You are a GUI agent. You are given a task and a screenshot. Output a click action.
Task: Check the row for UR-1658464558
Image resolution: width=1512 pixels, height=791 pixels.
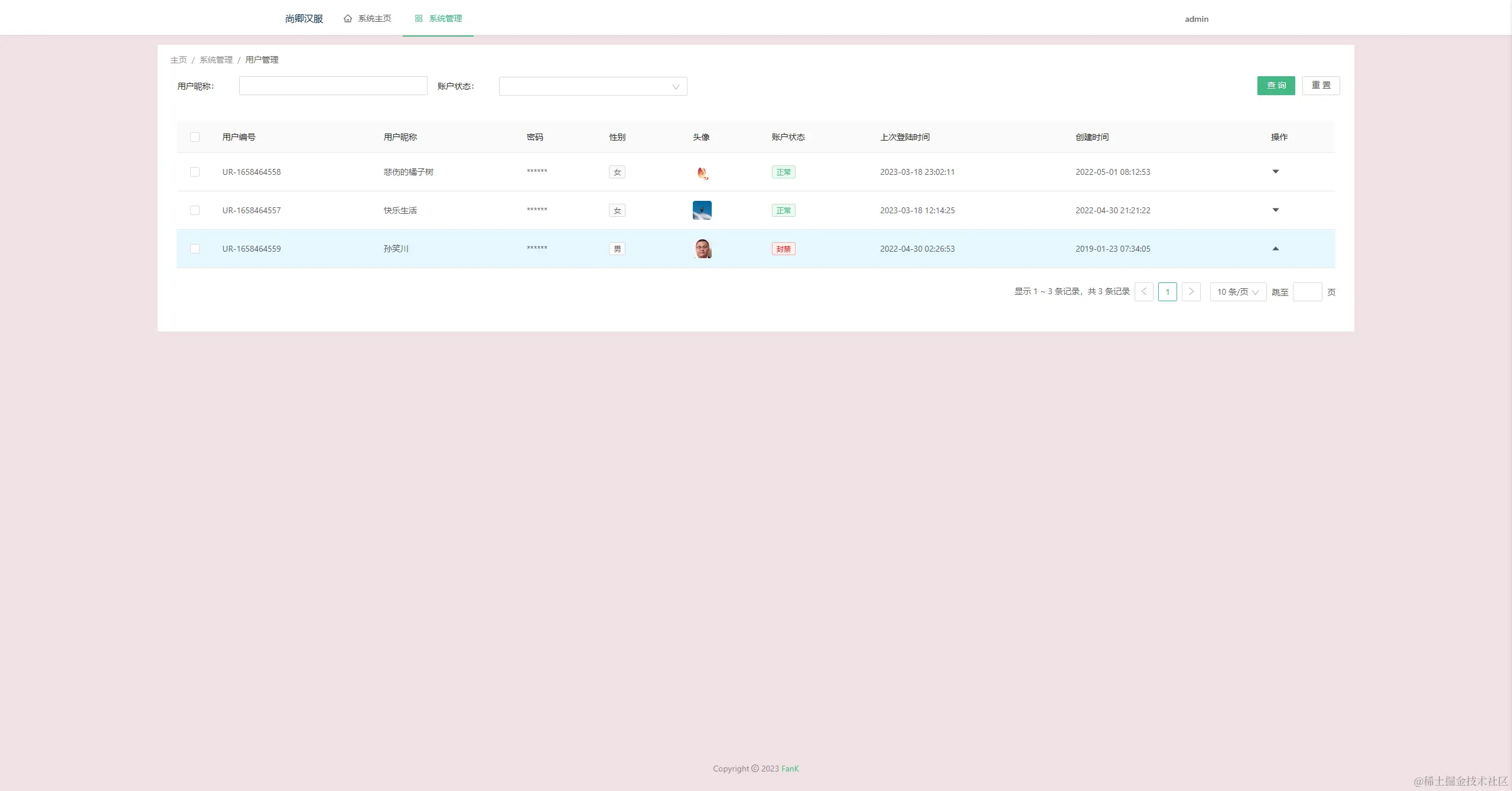[x=195, y=172]
